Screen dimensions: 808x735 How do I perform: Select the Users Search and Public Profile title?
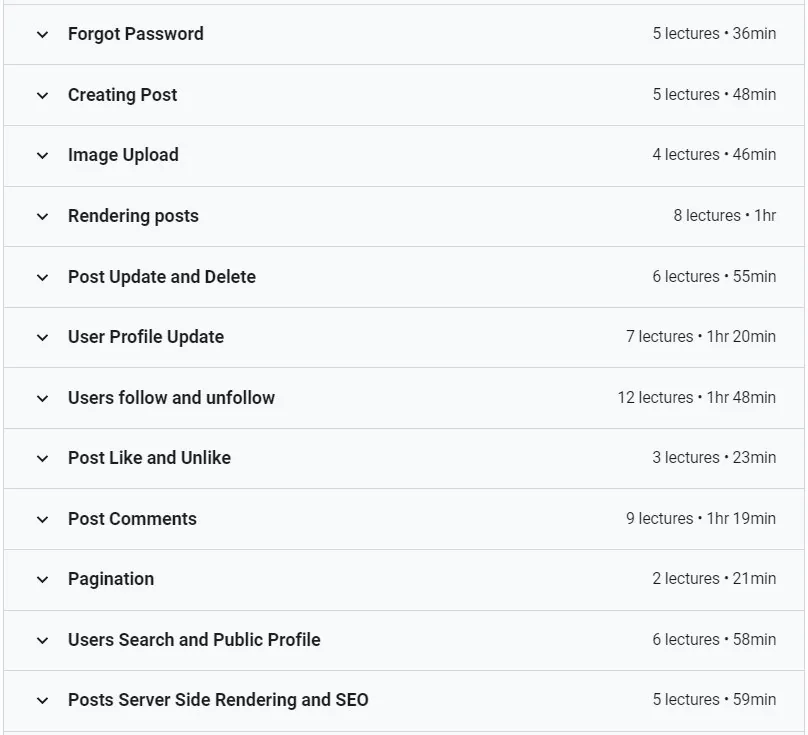(x=194, y=640)
